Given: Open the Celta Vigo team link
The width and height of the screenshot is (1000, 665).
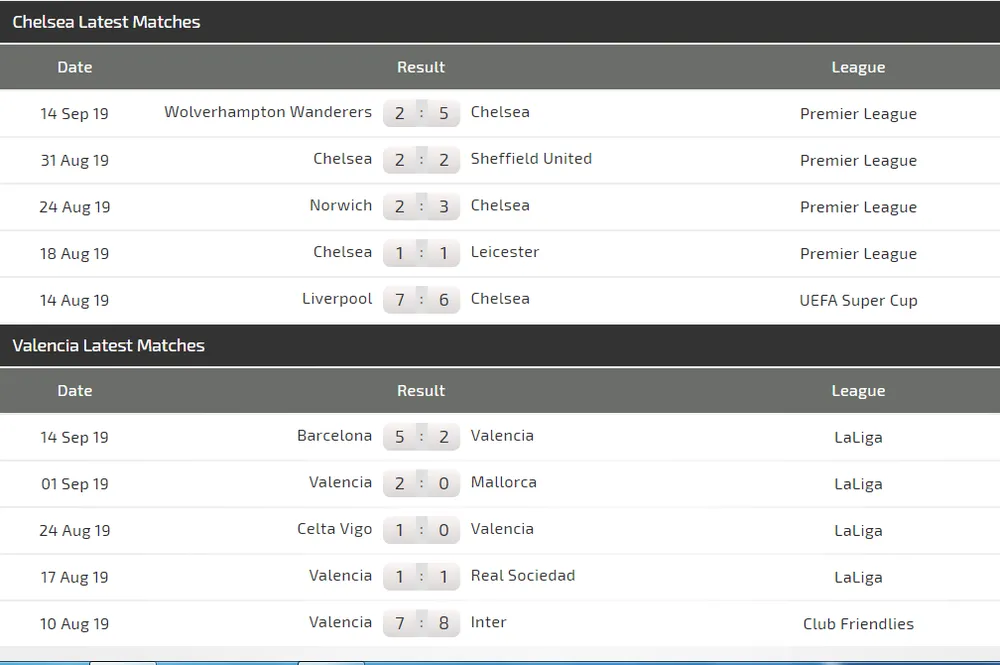Looking at the screenshot, I should 335,529.
